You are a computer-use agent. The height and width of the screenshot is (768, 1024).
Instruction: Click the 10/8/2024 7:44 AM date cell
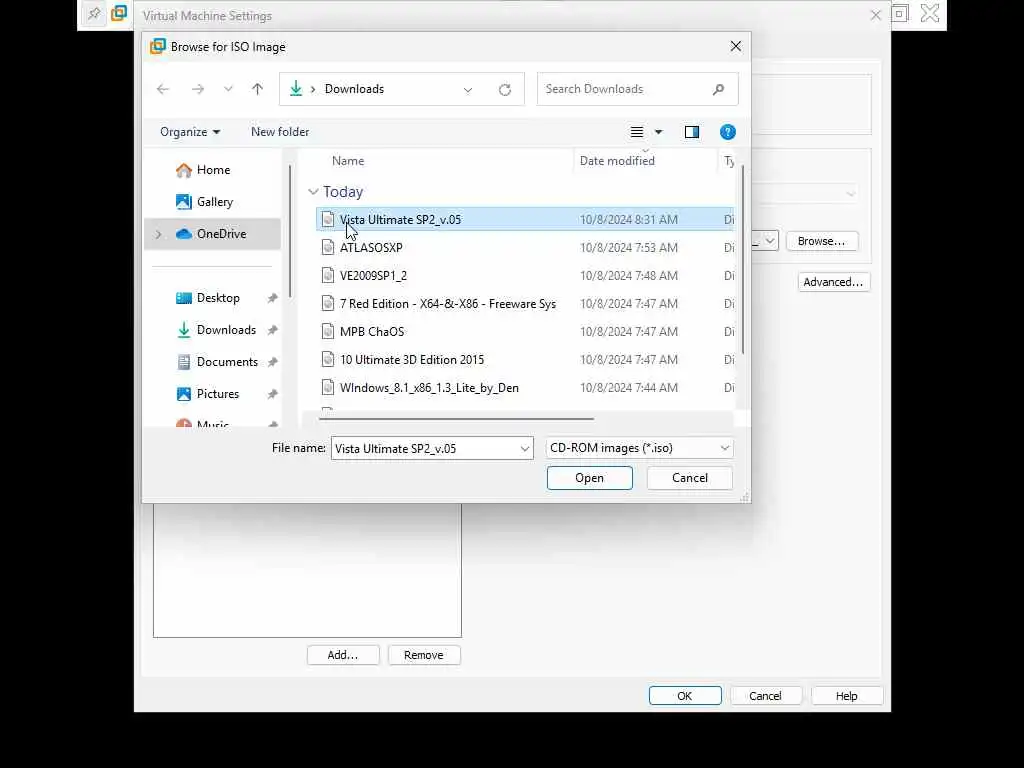coord(628,388)
